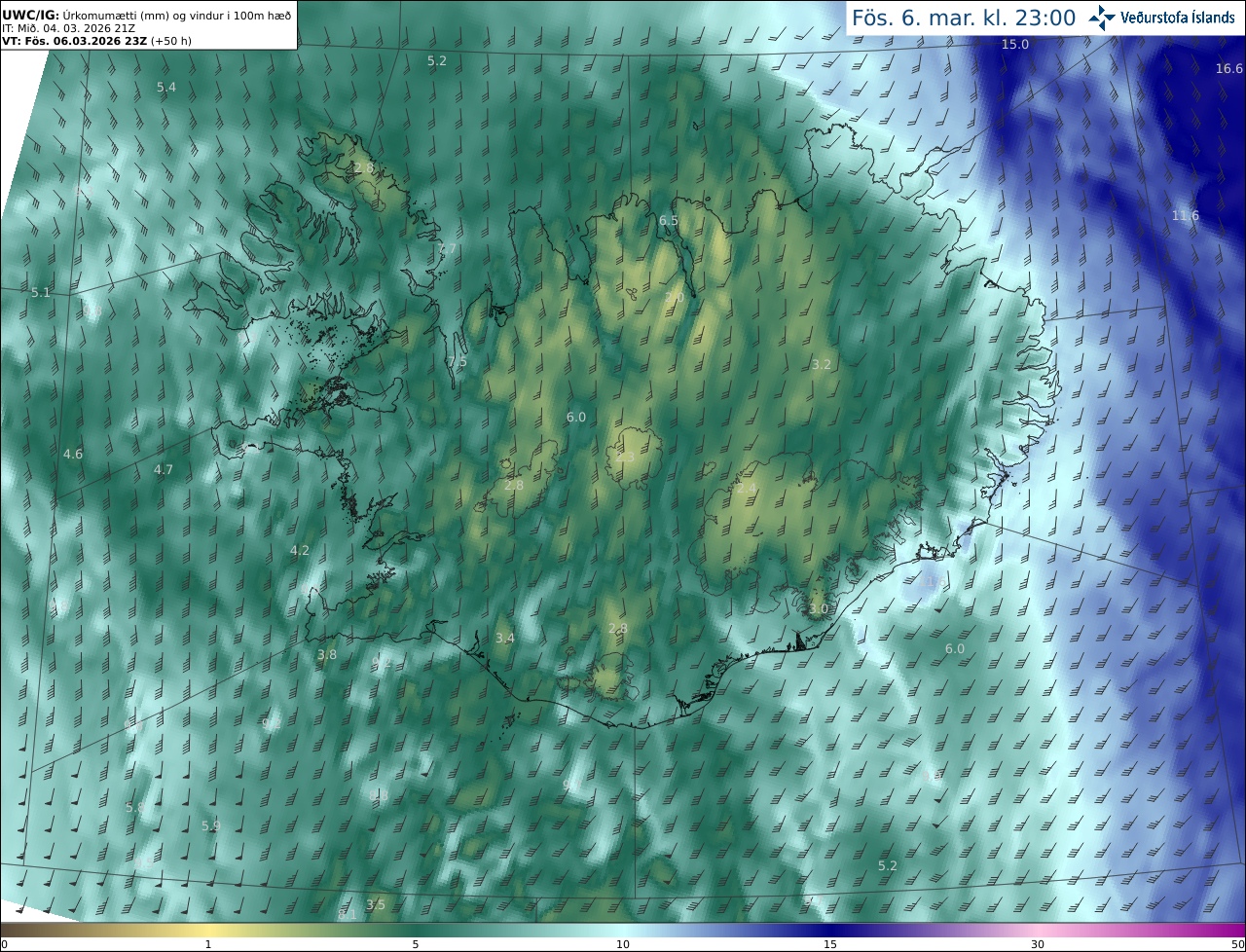
Task: Select the '10' tick label on the colour bar
Action: (x=623, y=944)
